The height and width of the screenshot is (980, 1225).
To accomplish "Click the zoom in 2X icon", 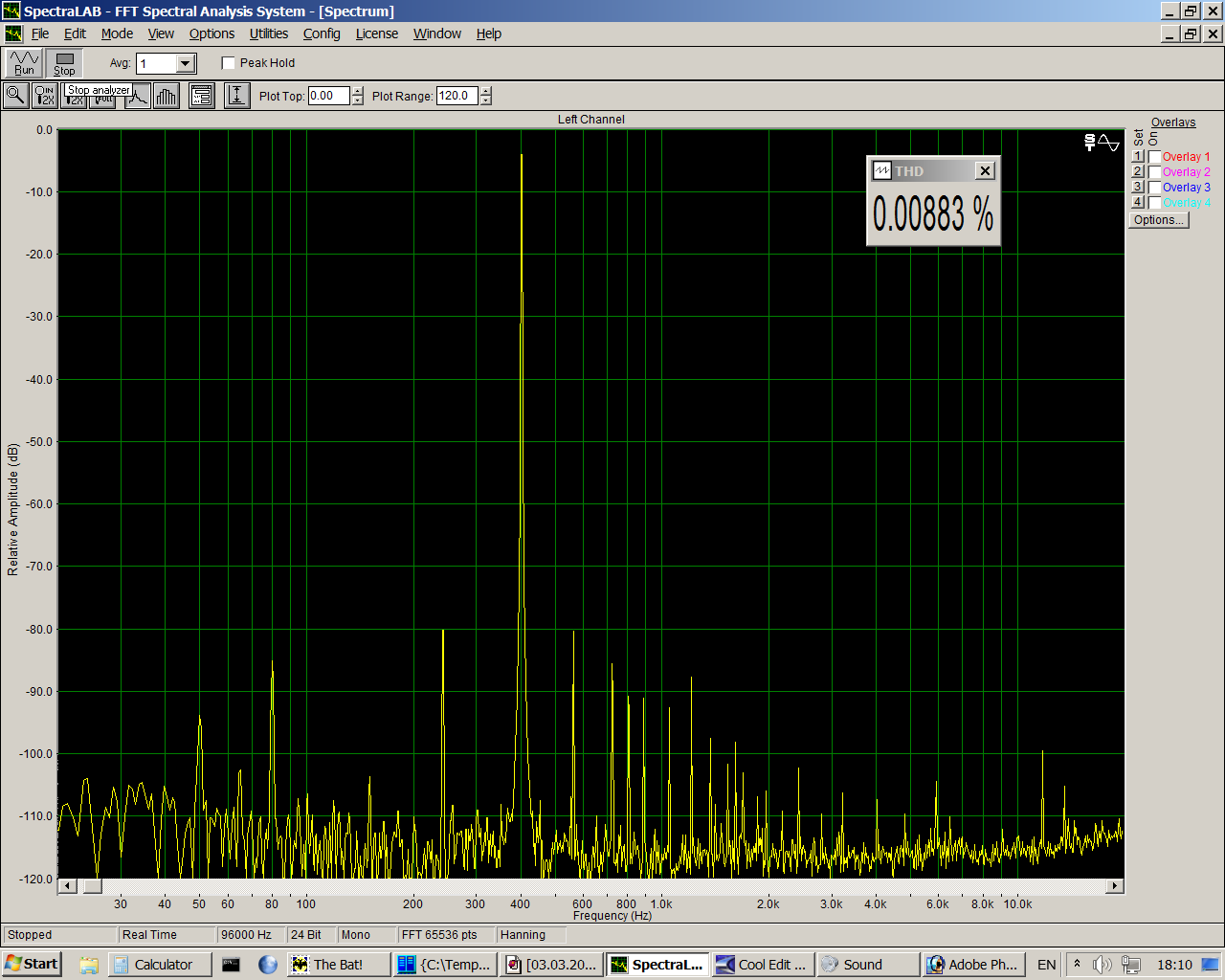I will (45, 96).
